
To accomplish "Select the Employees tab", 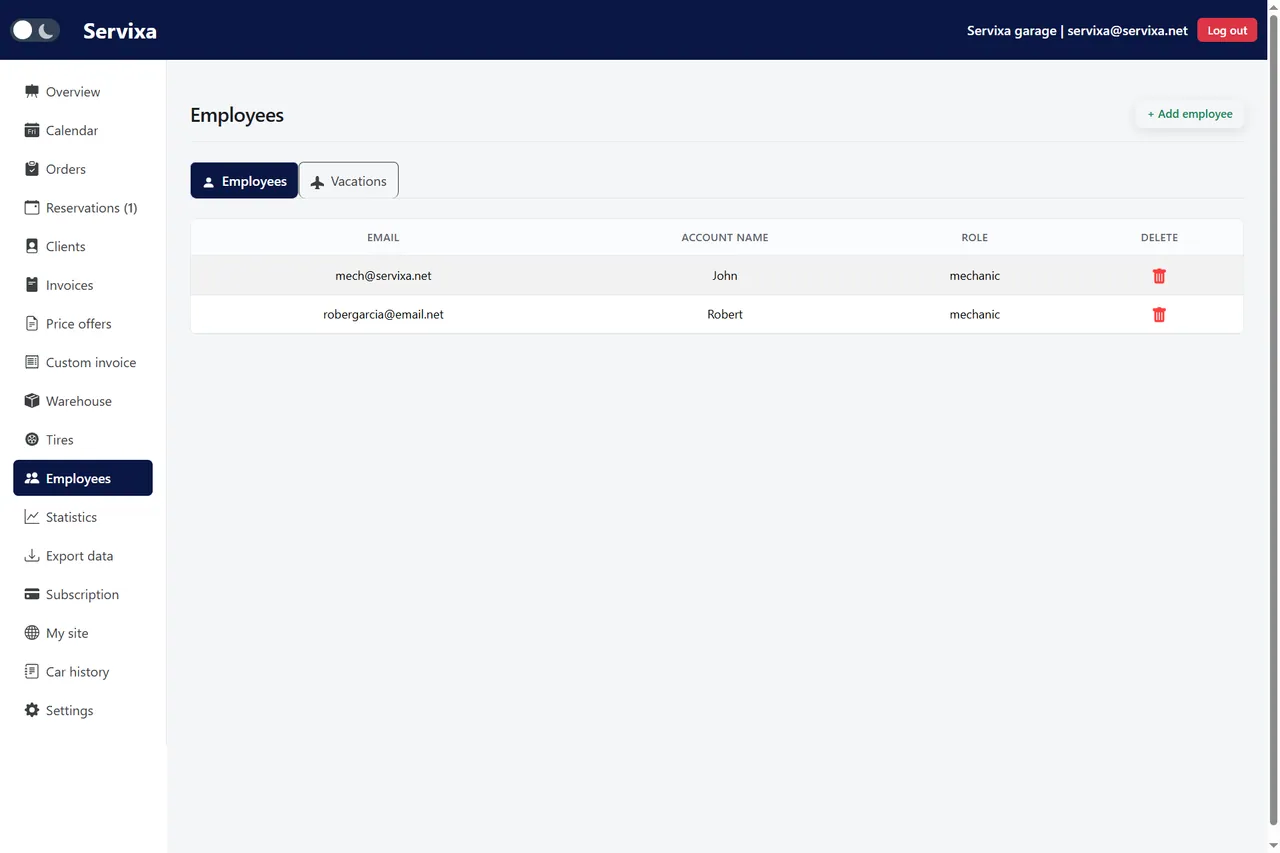I will click(x=244, y=181).
